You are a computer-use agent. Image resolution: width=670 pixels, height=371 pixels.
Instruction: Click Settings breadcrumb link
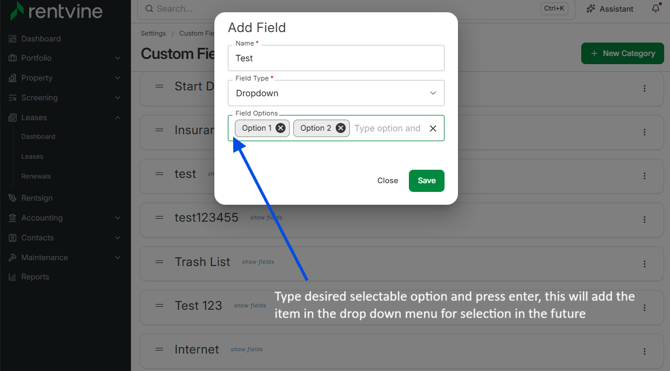(153, 33)
